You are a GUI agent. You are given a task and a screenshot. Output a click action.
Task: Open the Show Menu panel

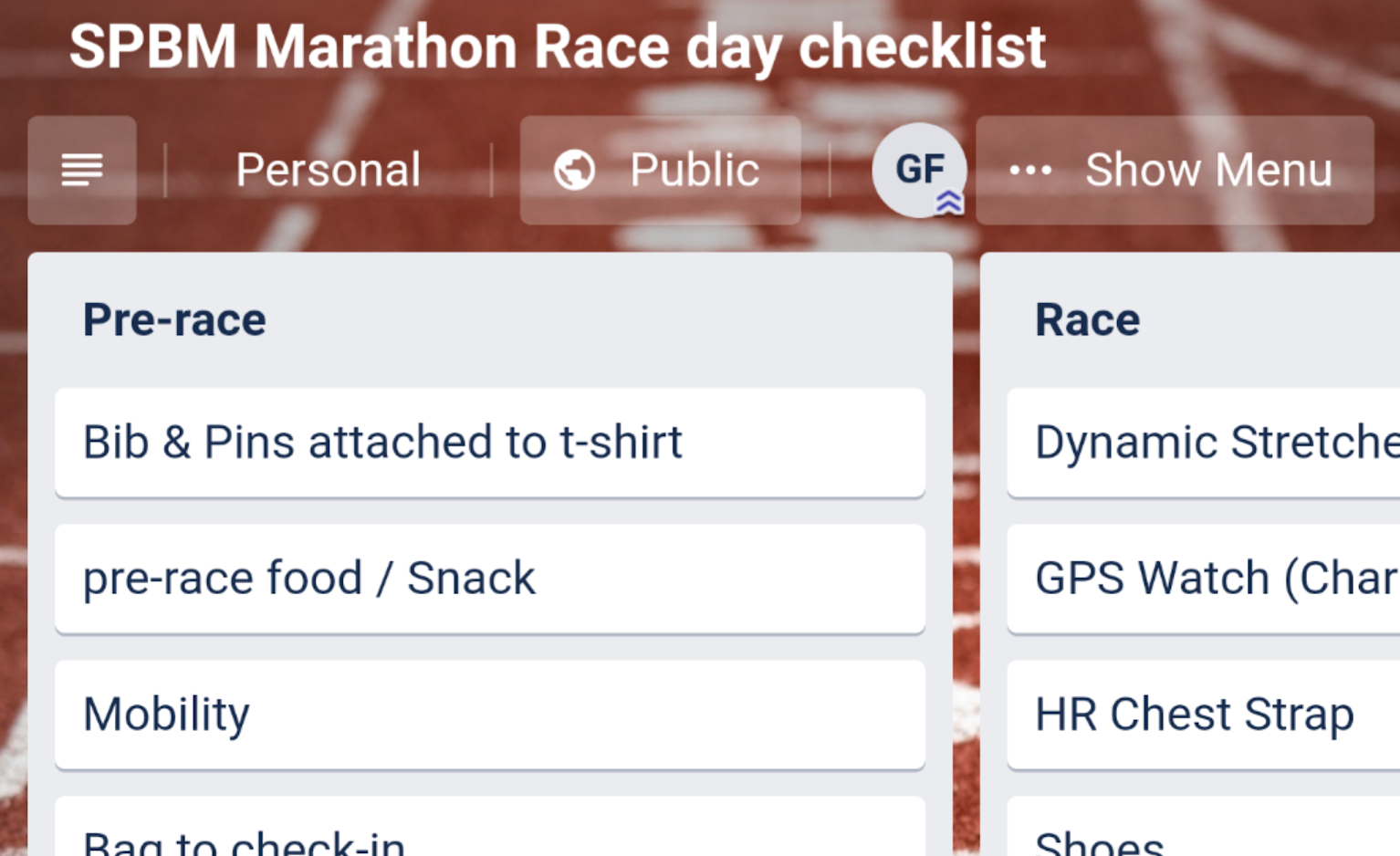tap(1207, 170)
